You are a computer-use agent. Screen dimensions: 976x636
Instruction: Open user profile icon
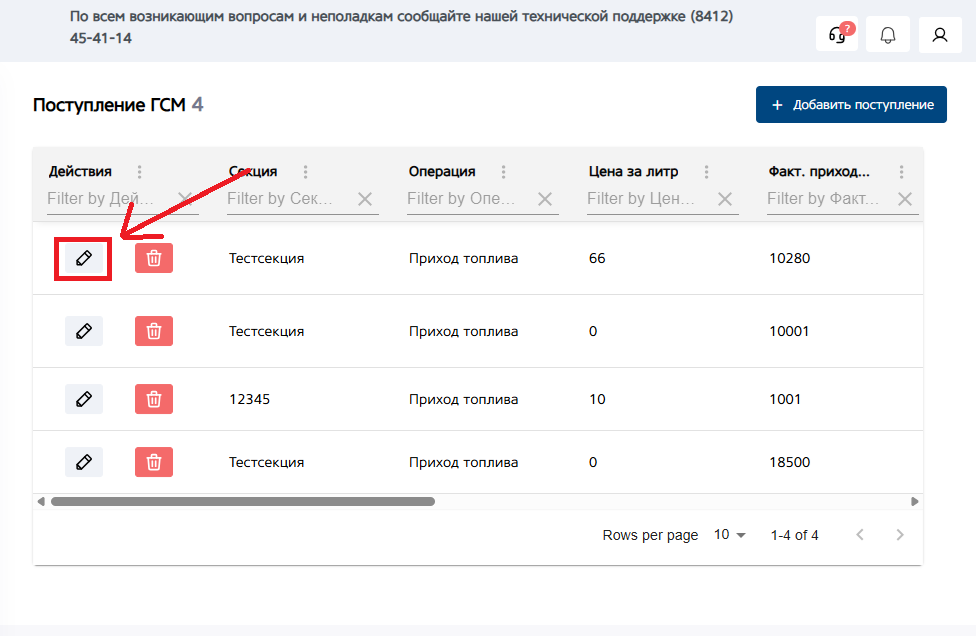point(940,35)
